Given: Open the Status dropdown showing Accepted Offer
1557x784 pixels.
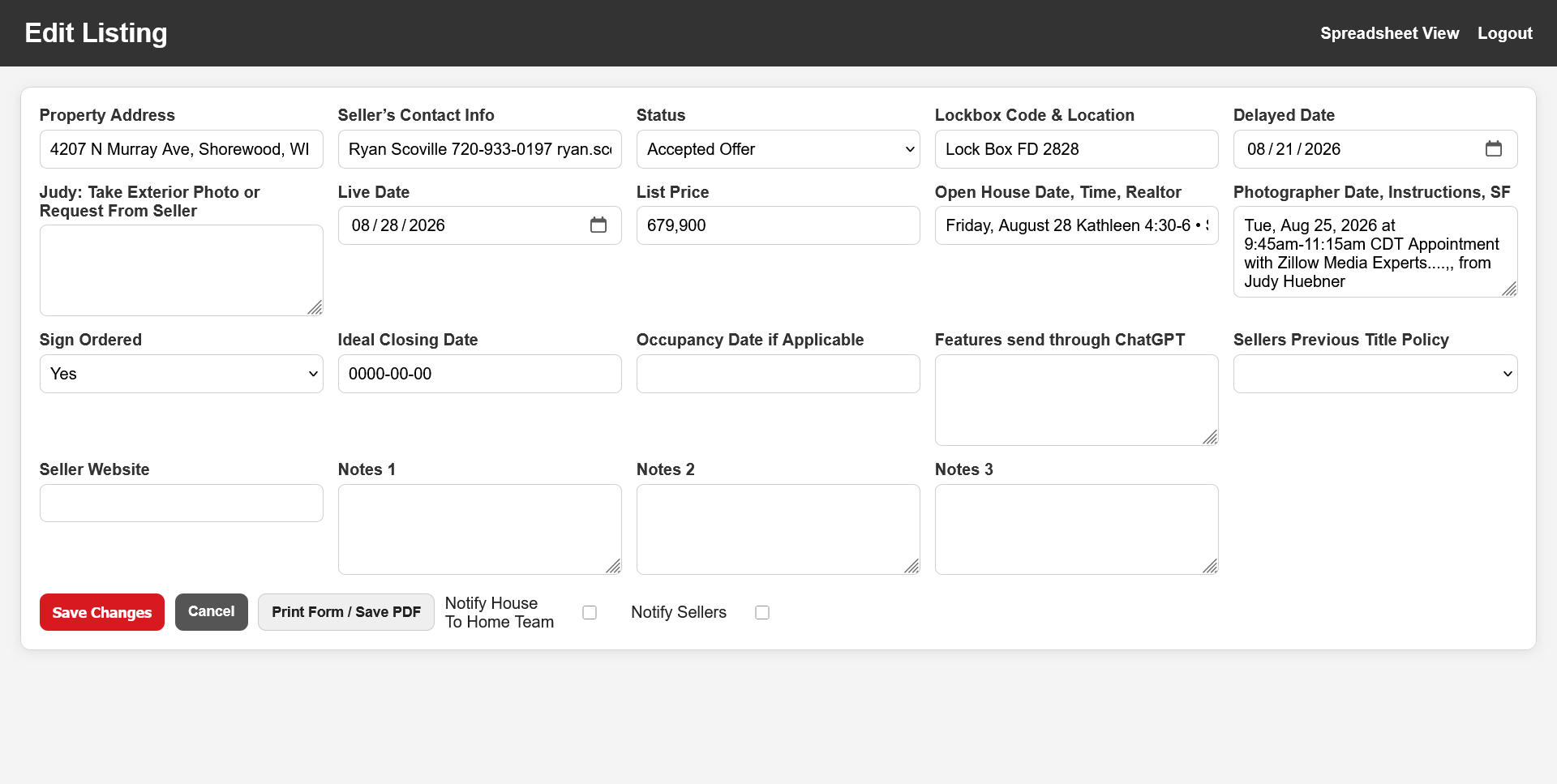Looking at the screenshot, I should [x=778, y=149].
